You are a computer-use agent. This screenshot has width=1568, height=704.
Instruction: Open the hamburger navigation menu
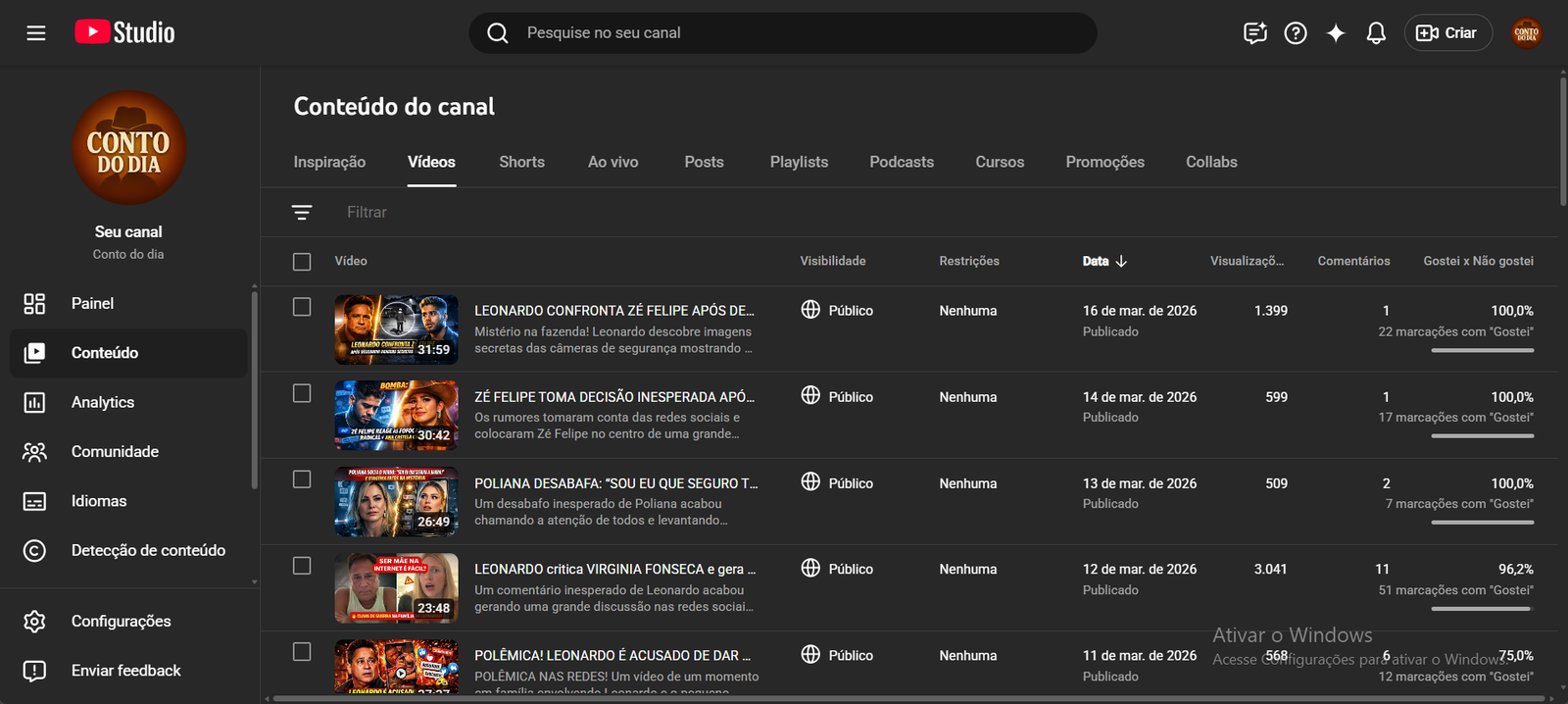pos(36,33)
